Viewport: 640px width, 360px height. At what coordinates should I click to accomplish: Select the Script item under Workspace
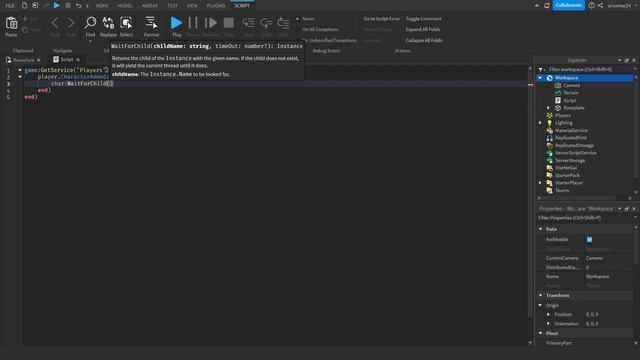pos(569,100)
